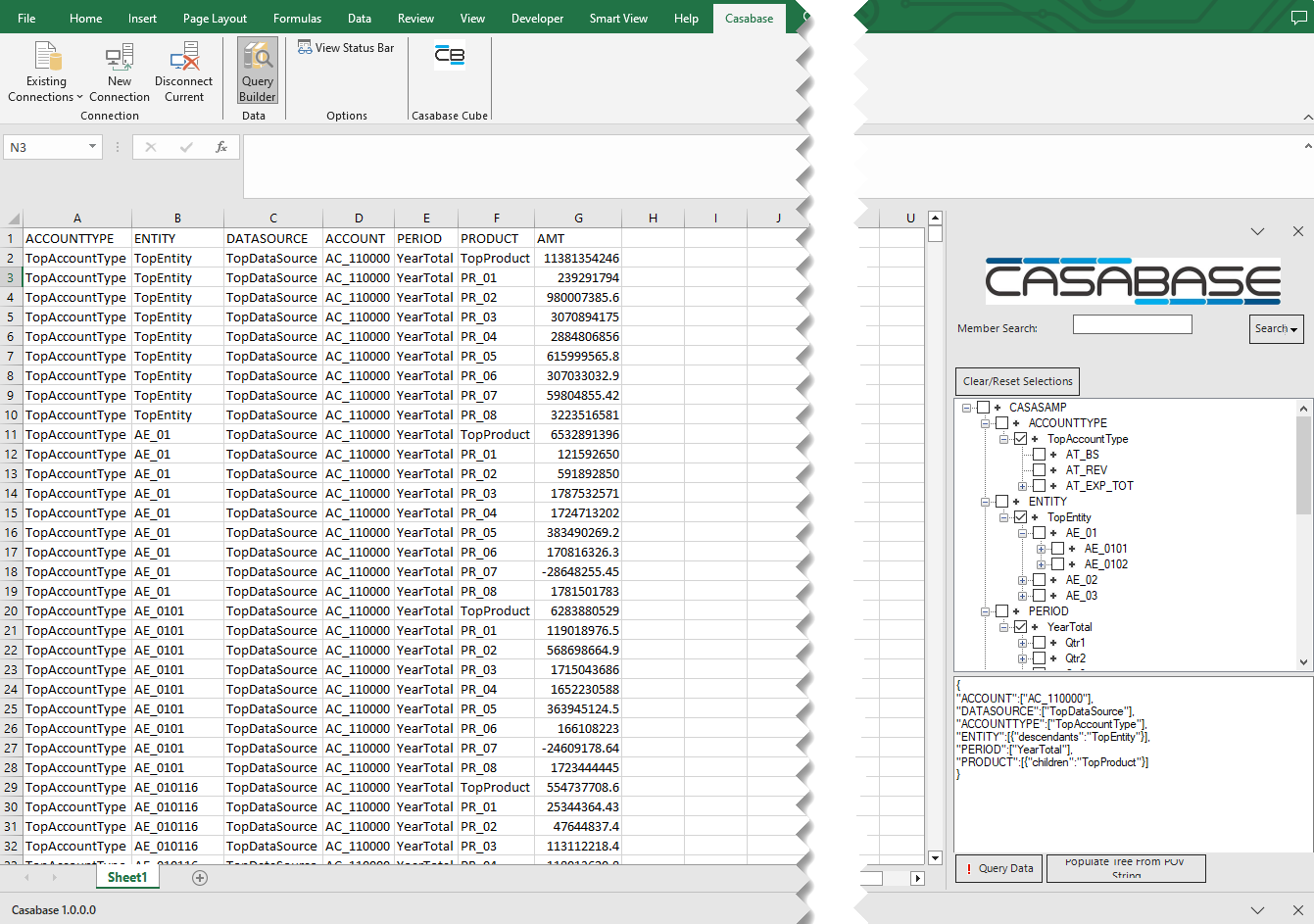Viewport: 1314px width, 924px height.
Task: Click the tree view vertical scrollbar thumb
Action: [1303, 465]
